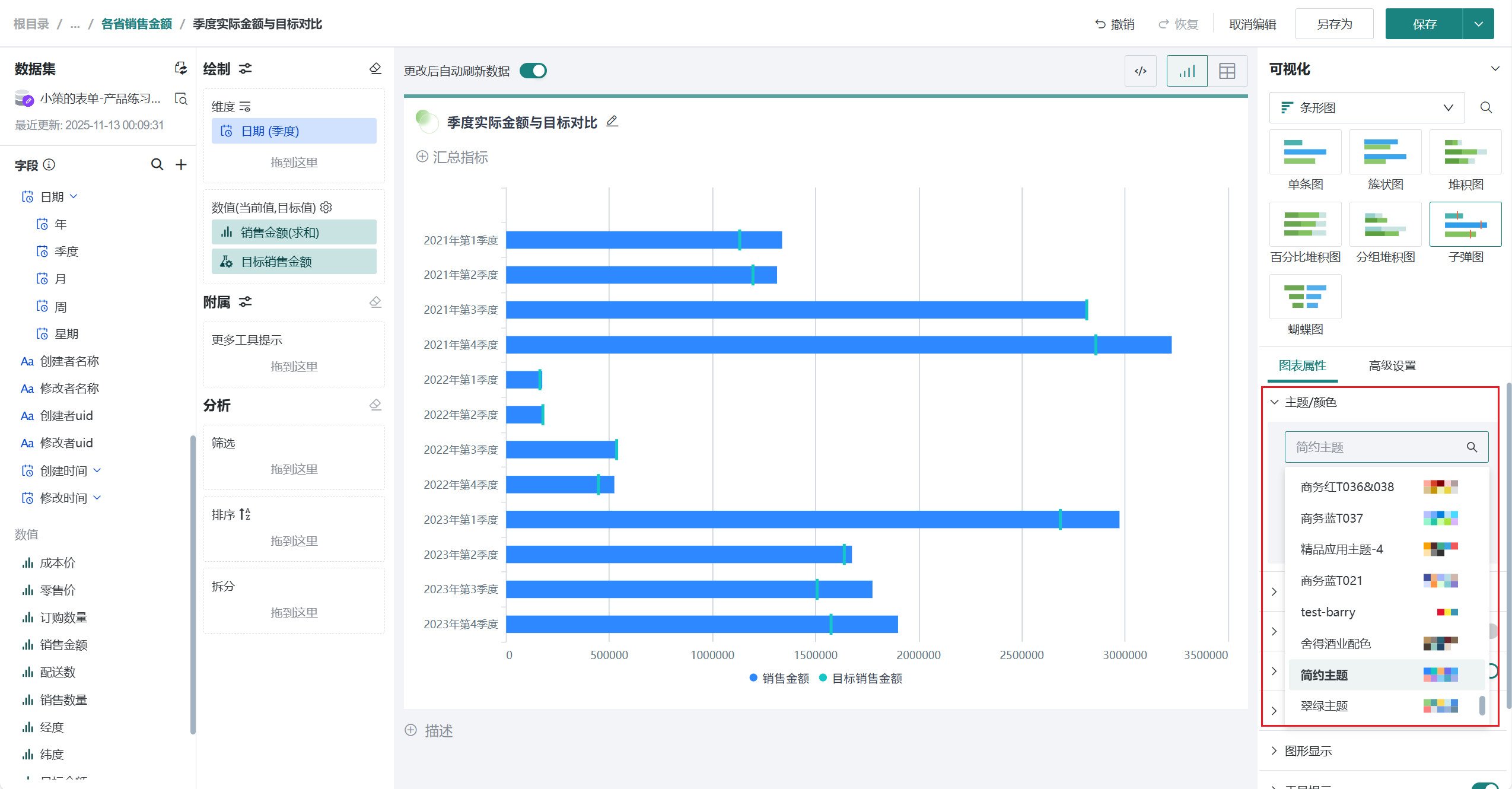
Task: Open 数值 settings gear icon
Action: coord(326,207)
